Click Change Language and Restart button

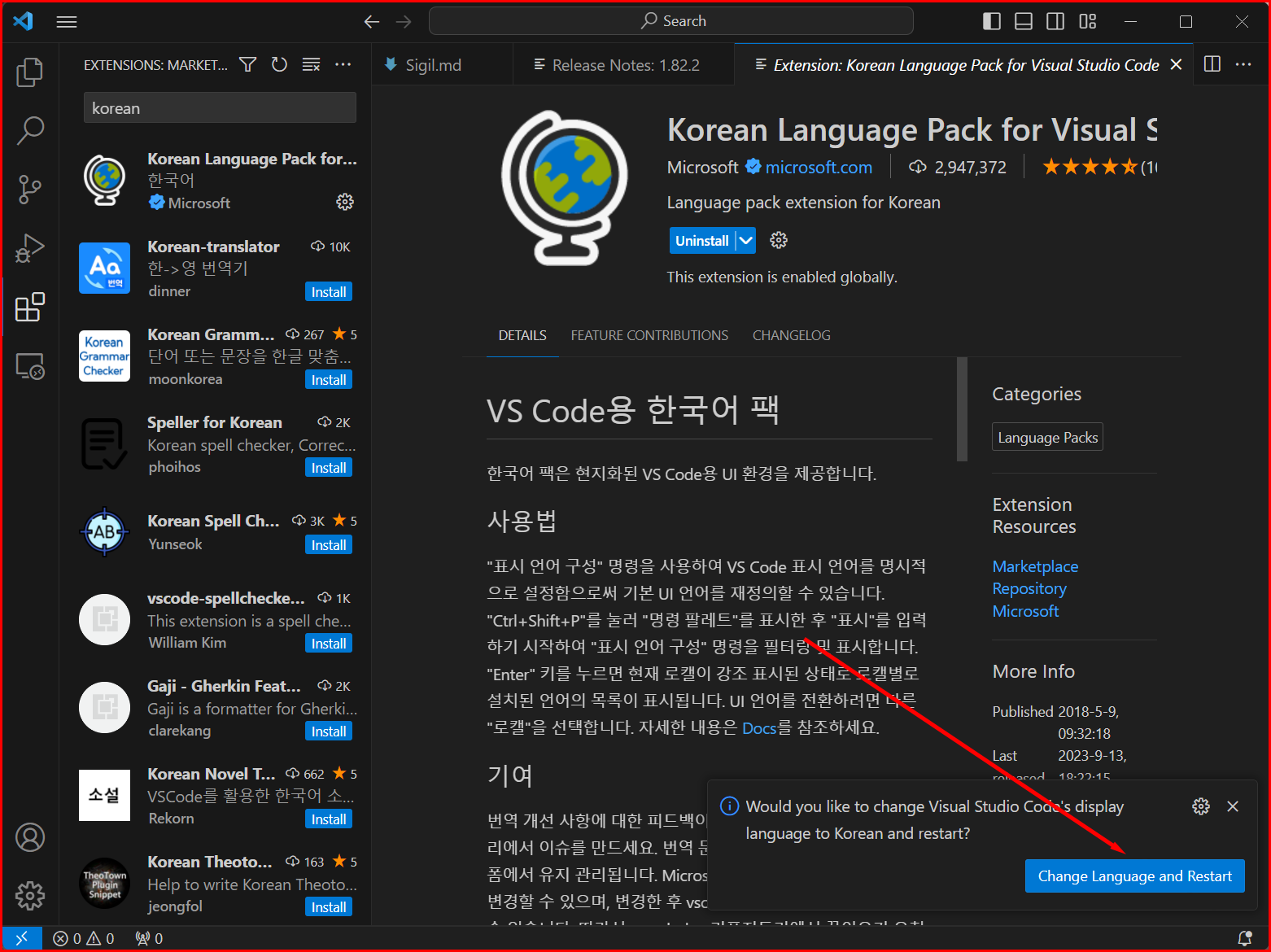[1134, 876]
